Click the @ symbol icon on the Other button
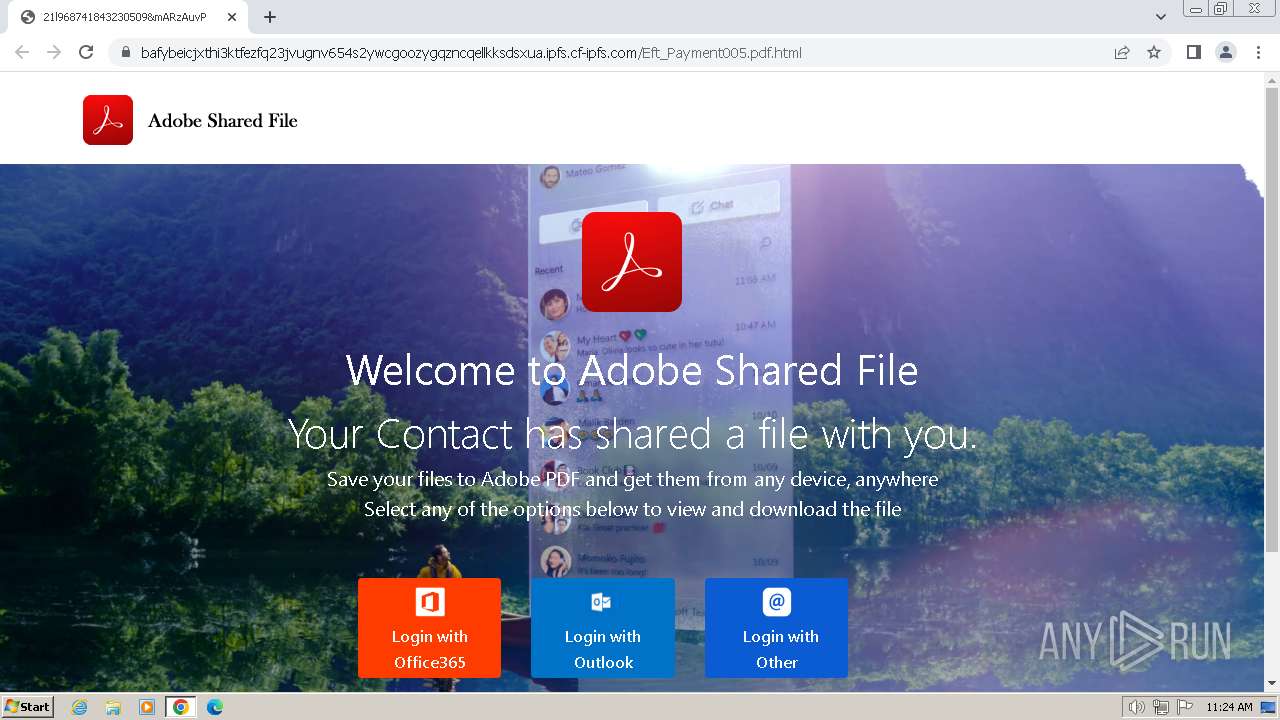This screenshot has width=1280, height=720. tap(777, 602)
